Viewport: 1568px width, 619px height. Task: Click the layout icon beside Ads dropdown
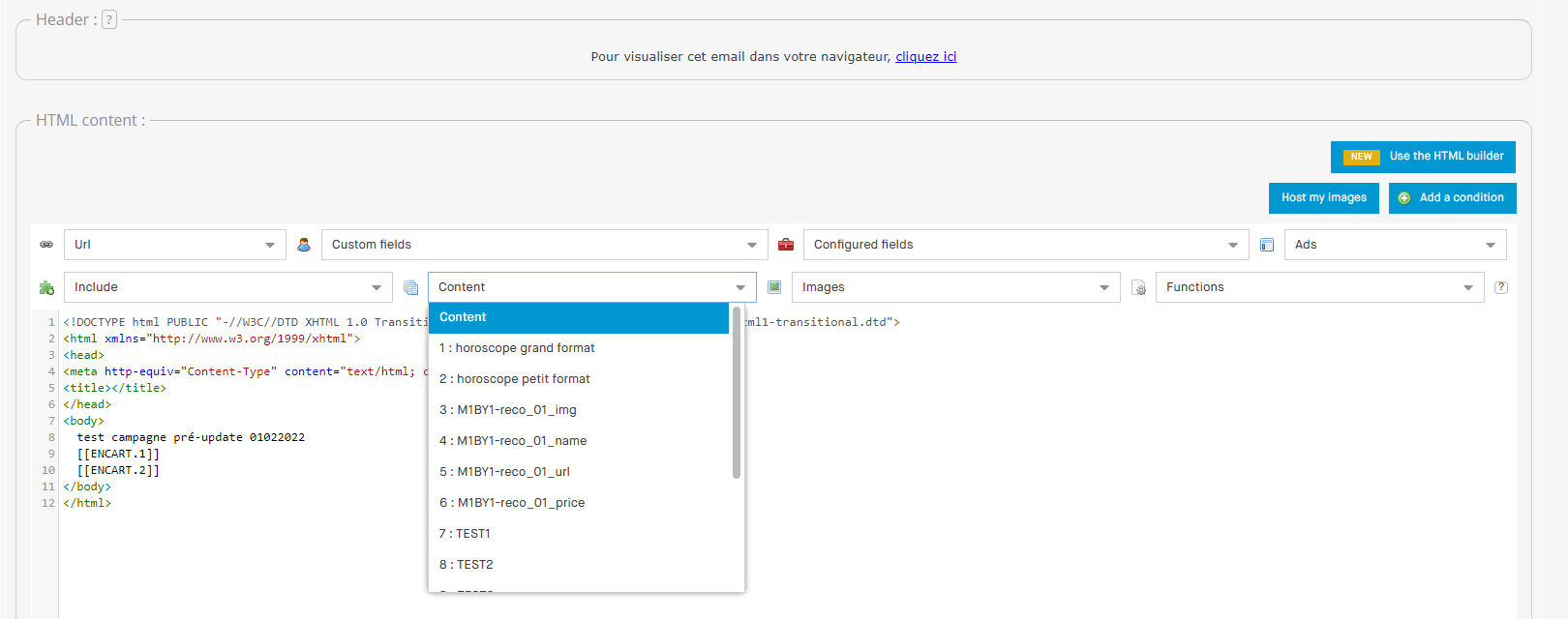pos(1267,245)
